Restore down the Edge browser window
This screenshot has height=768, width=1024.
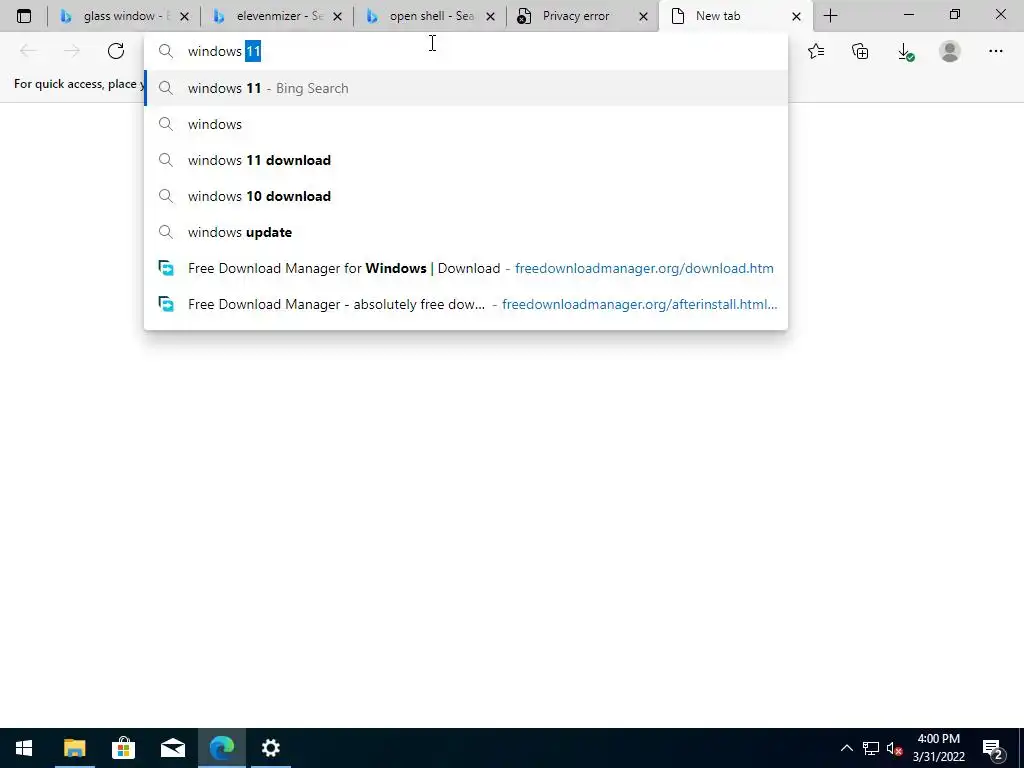955,15
